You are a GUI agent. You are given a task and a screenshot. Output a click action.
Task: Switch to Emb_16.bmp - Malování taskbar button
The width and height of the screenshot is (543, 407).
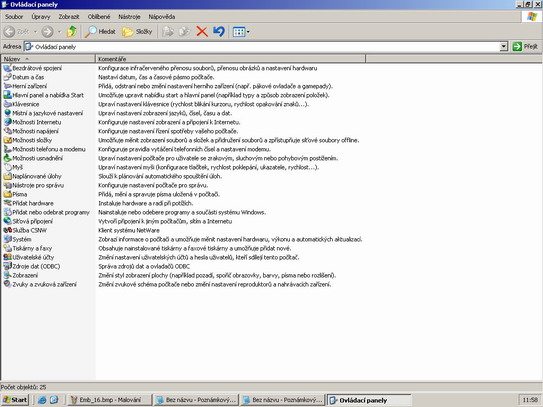click(109, 400)
